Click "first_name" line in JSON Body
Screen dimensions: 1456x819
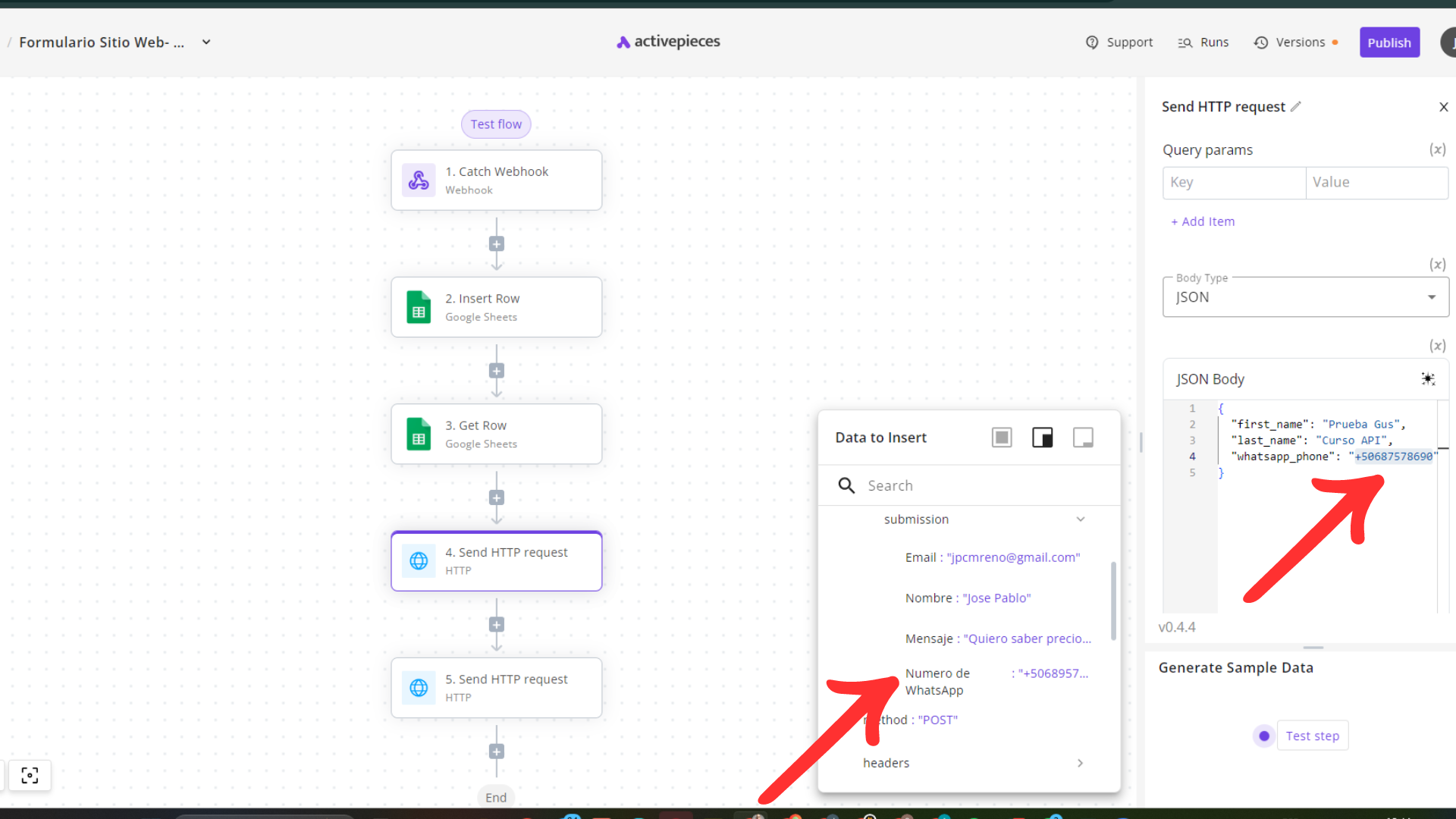pyautogui.click(x=1319, y=425)
